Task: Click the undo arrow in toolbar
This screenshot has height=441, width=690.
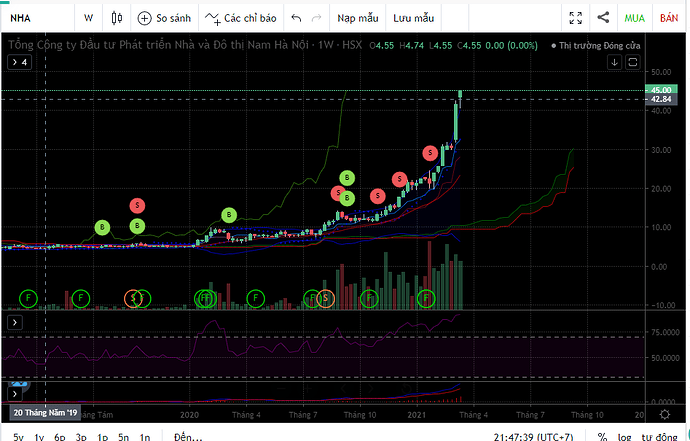Action: (x=296, y=18)
